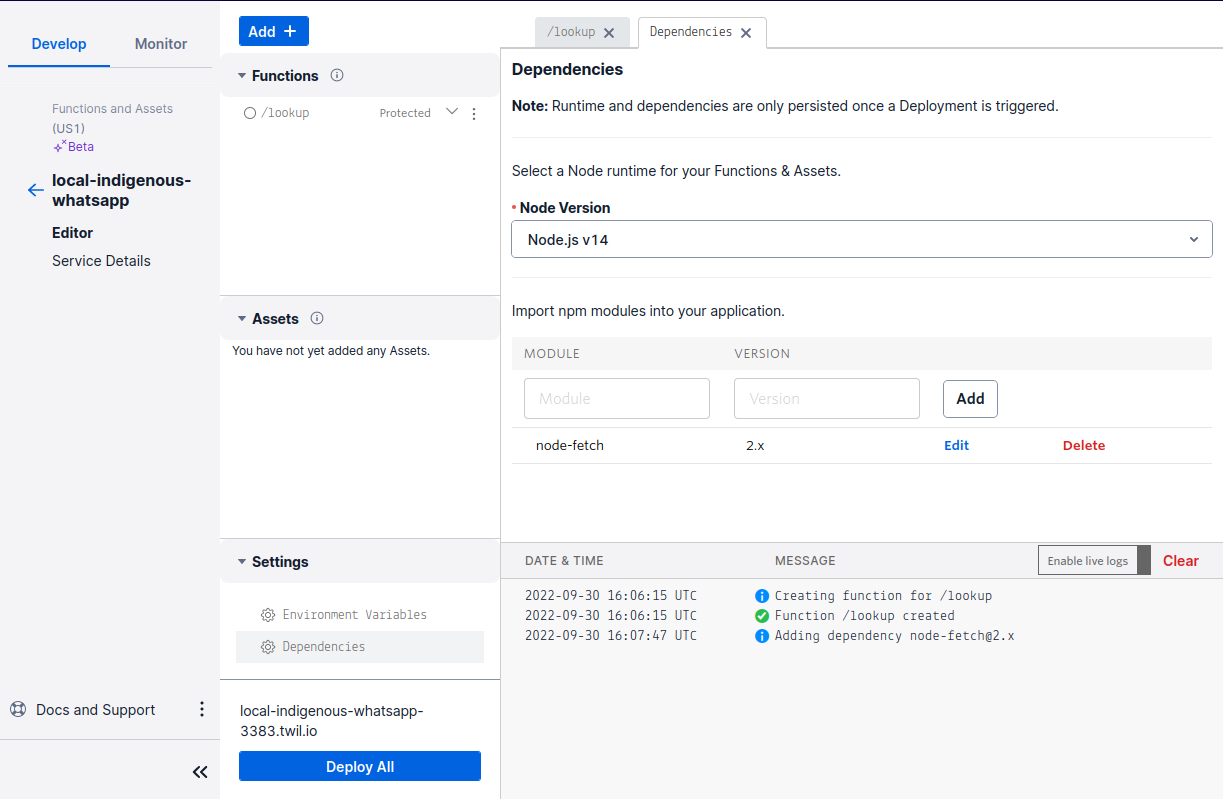1223x799 pixels.
Task: Collapse the sidebar with double chevron
Action: point(200,772)
